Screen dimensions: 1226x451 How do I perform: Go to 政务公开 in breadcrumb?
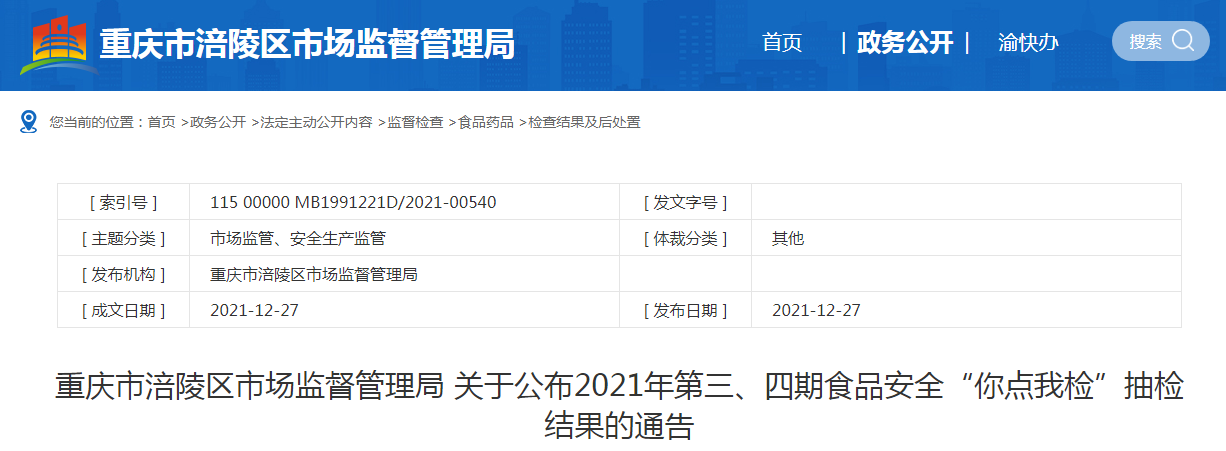point(218,122)
